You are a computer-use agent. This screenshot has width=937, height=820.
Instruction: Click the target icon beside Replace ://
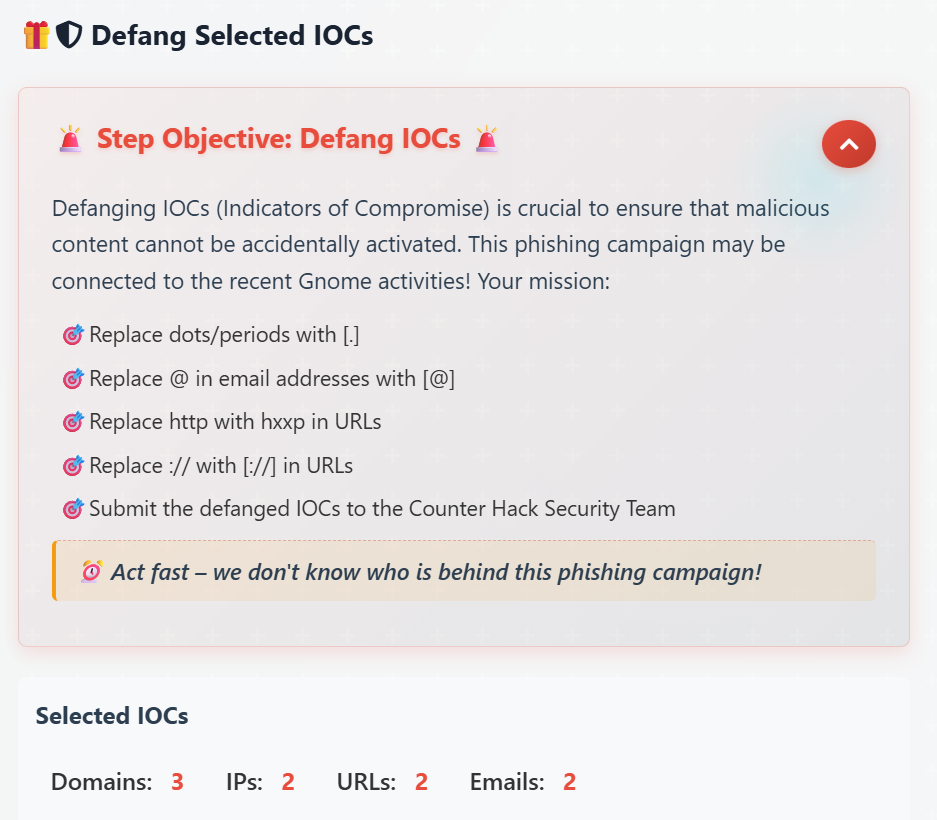73,466
